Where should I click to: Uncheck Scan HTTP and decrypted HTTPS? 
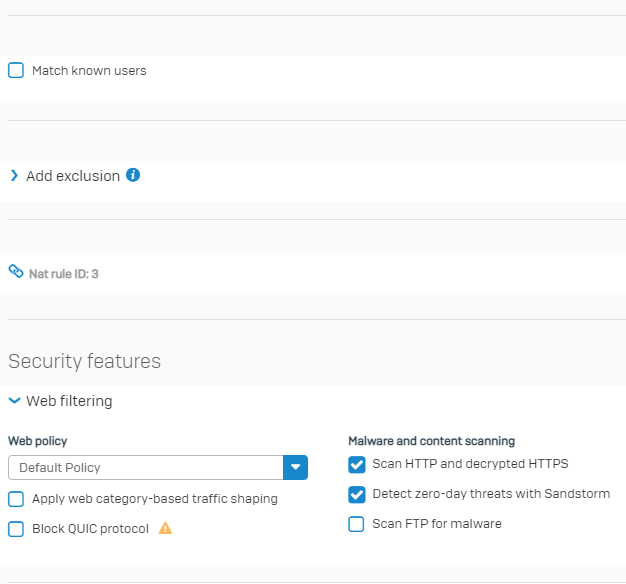click(357, 465)
